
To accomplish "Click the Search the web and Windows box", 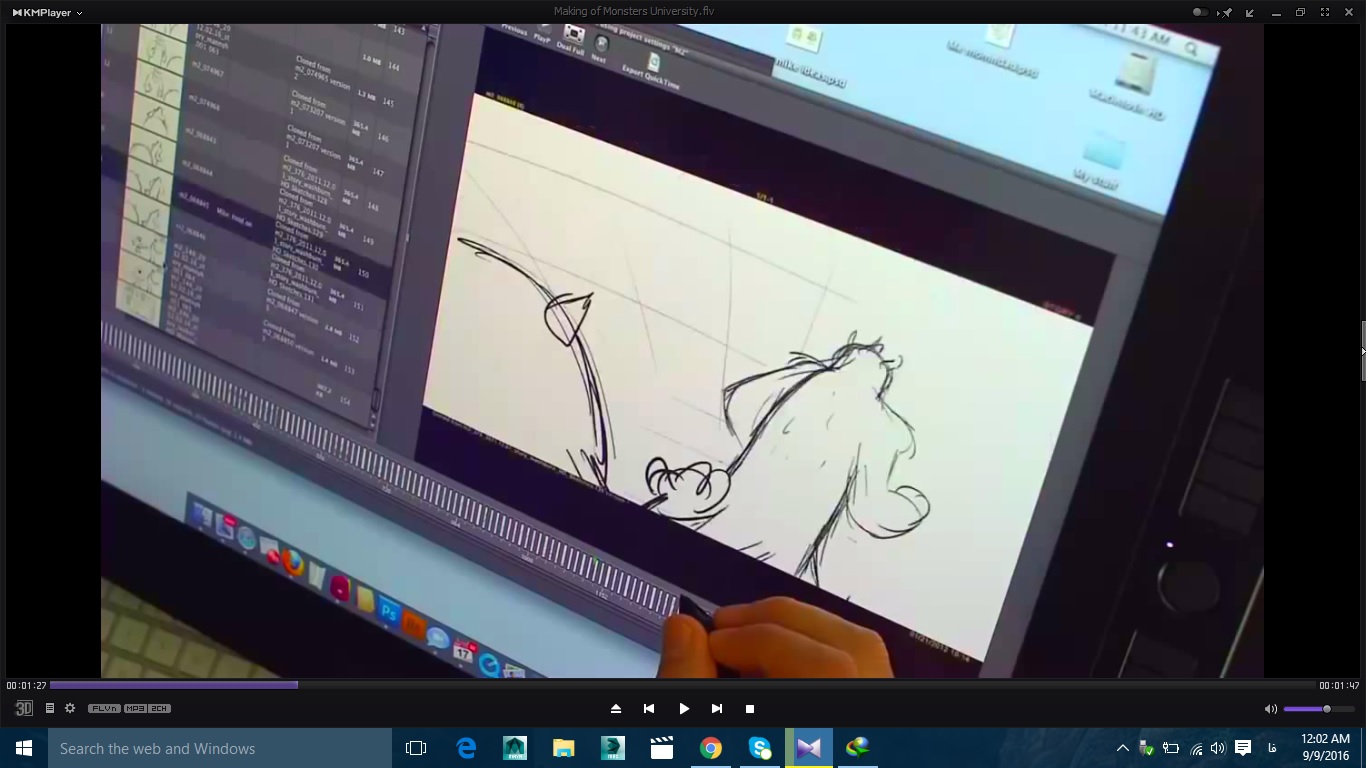I will (220, 748).
